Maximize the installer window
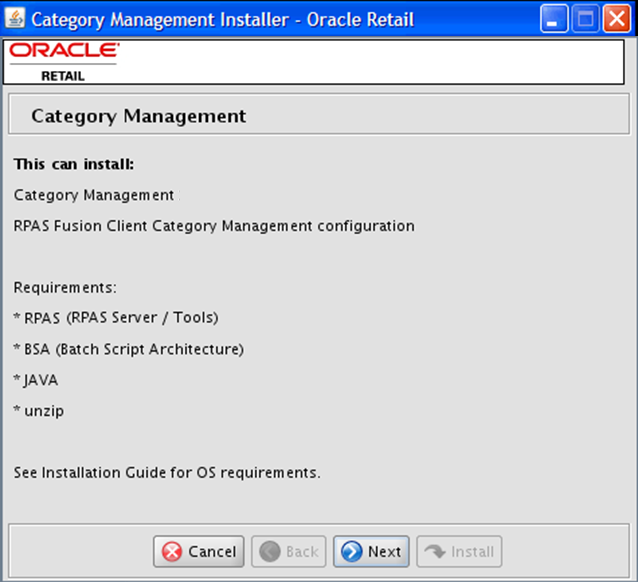 (x=586, y=18)
